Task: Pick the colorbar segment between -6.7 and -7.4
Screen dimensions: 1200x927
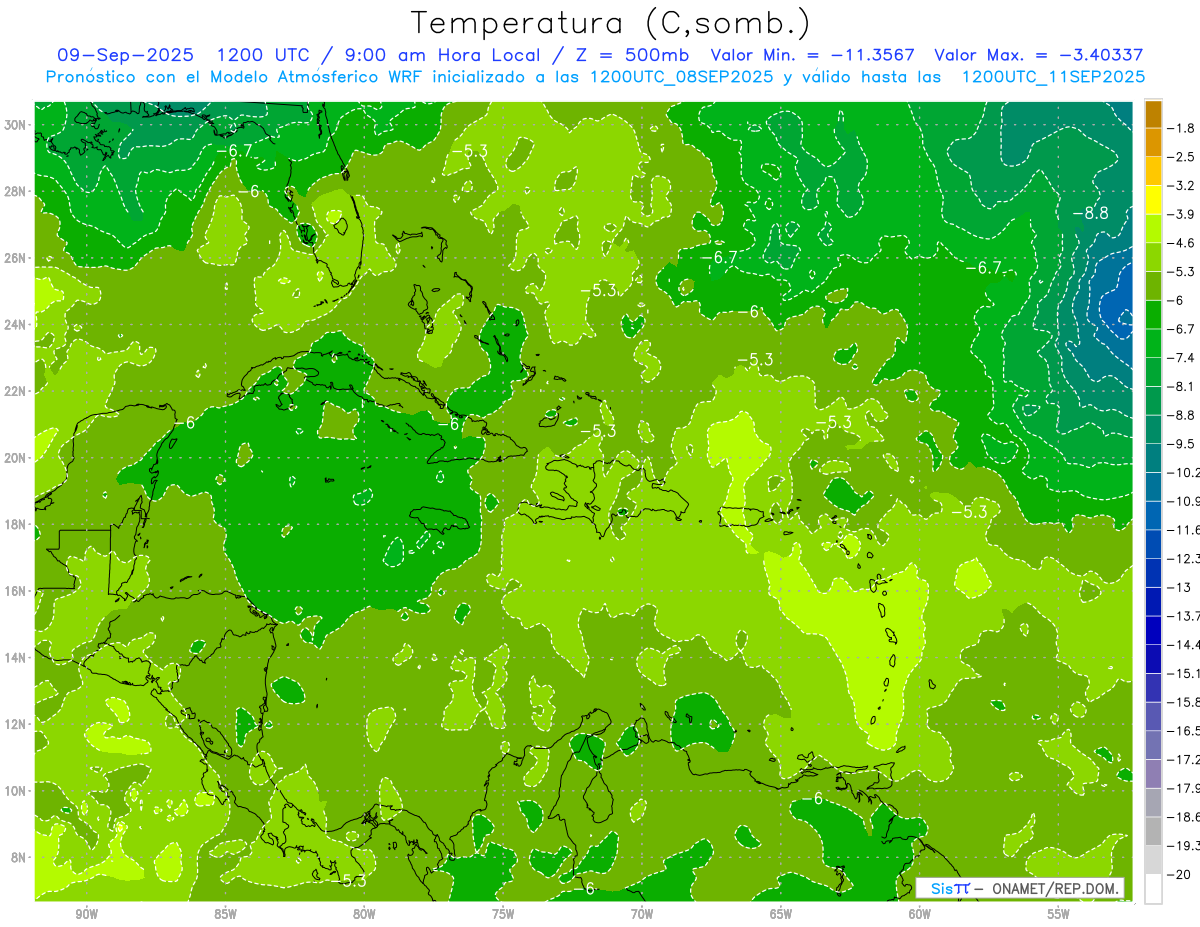Action: [1153, 343]
